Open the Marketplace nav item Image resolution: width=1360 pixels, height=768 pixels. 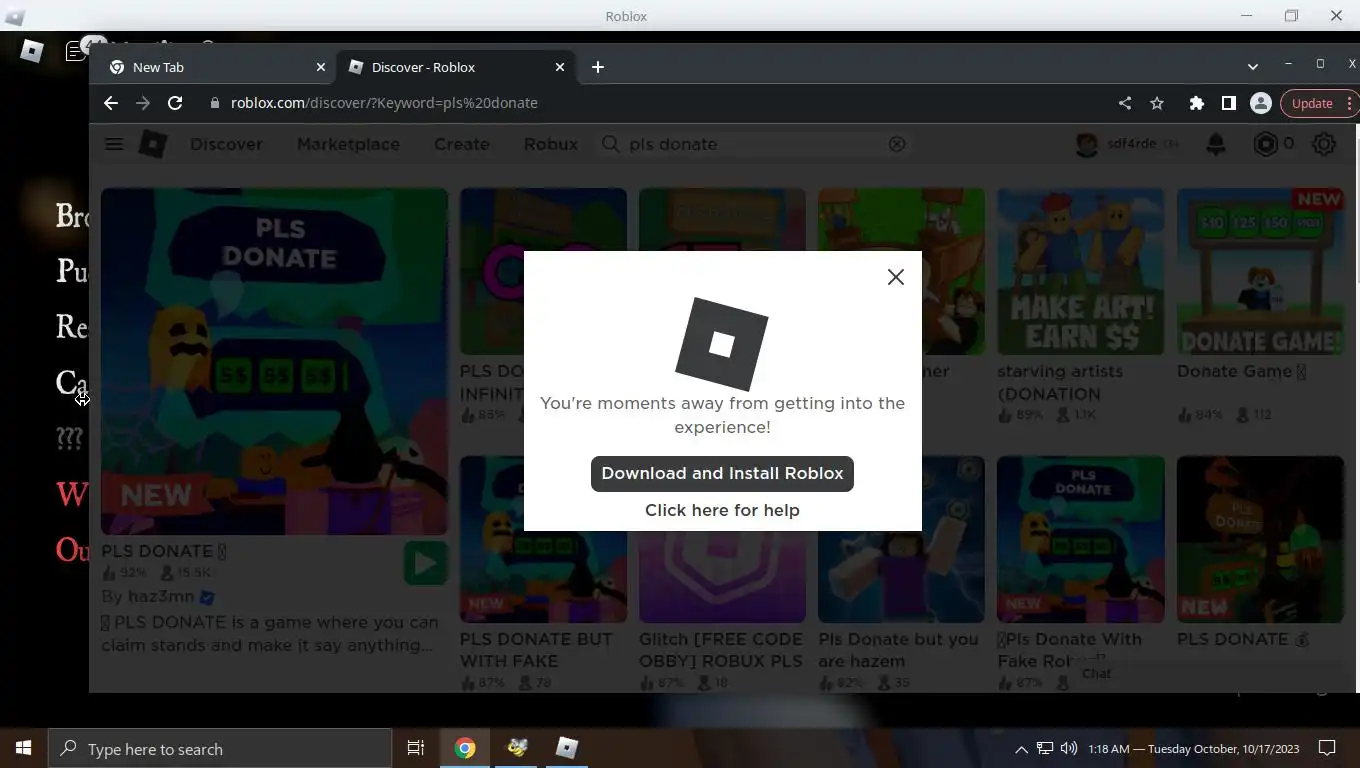pos(348,144)
